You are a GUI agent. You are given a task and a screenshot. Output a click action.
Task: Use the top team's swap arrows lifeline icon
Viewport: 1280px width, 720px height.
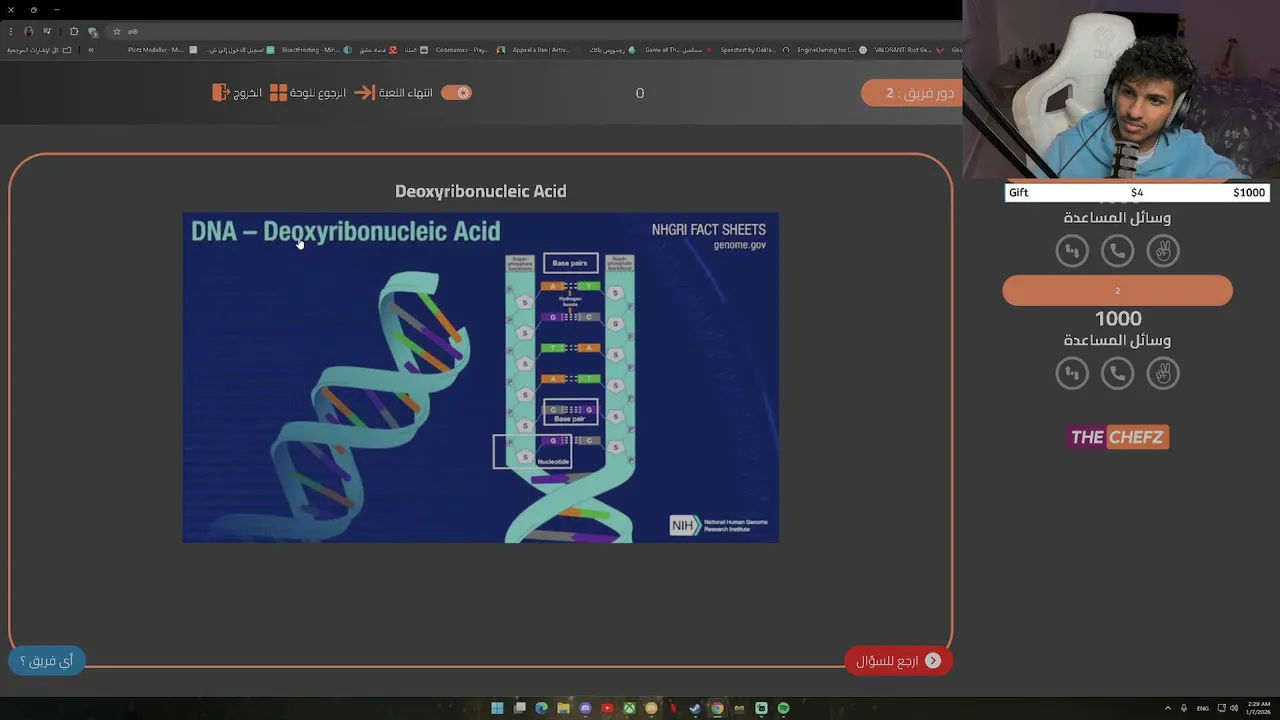coord(1072,250)
